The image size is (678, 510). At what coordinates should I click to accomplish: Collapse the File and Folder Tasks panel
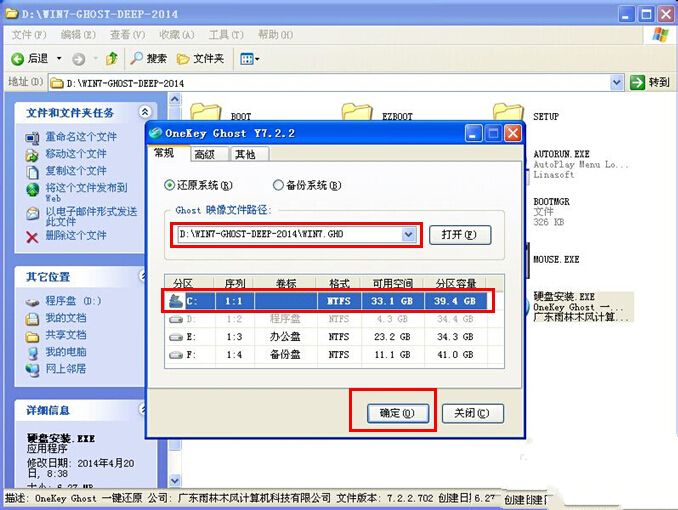145,113
